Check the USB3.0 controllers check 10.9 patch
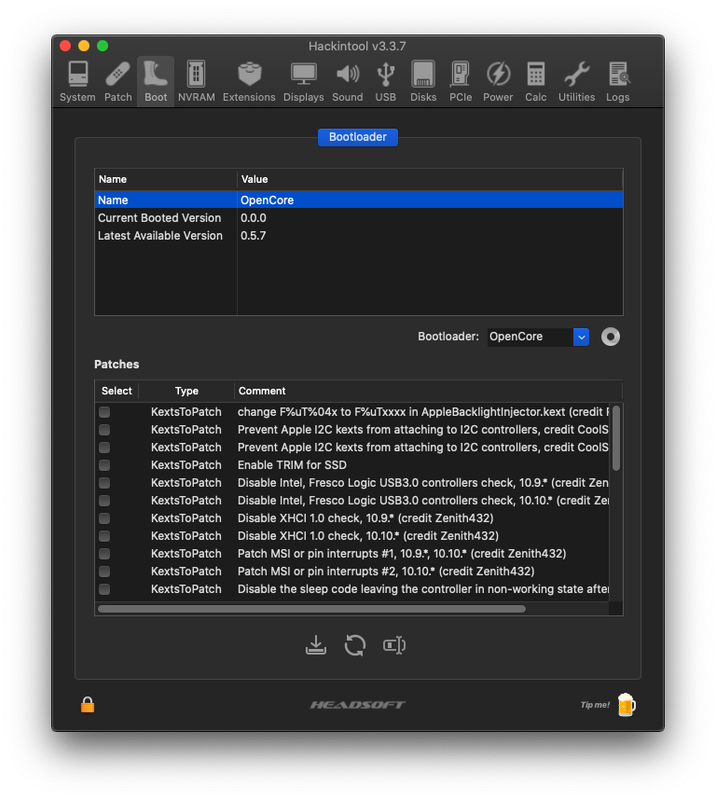This screenshot has width=716, height=800. [105, 483]
